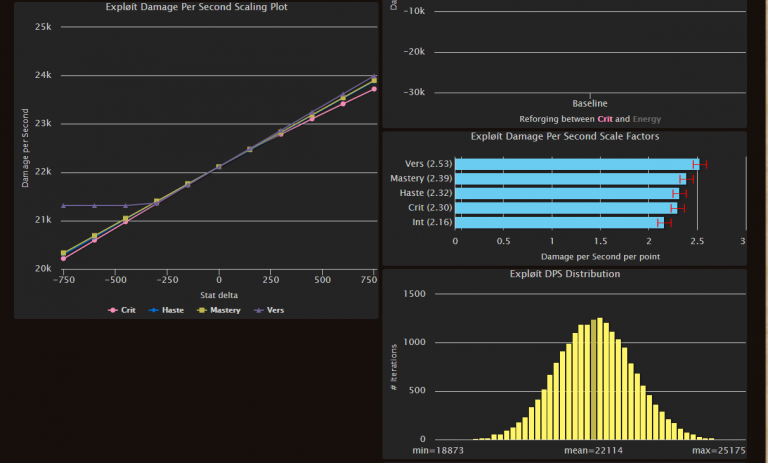Click the red error bar on the Vers bar
The width and height of the screenshot is (768, 463).
pos(700,164)
